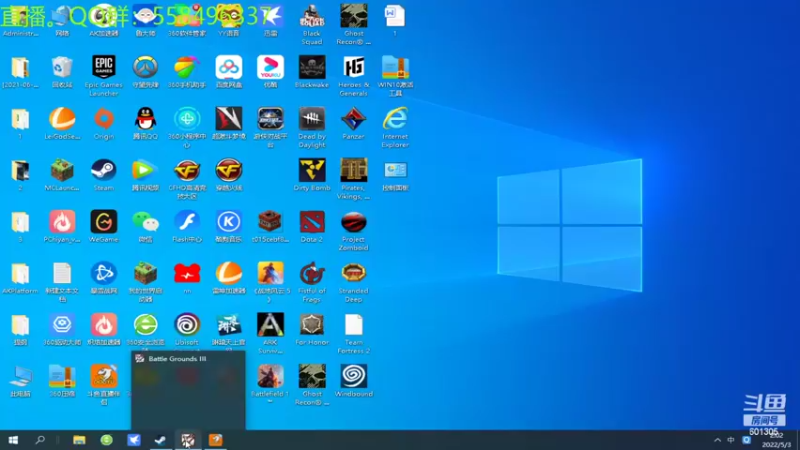Launch Blackwake from the desktop

pos(312,67)
